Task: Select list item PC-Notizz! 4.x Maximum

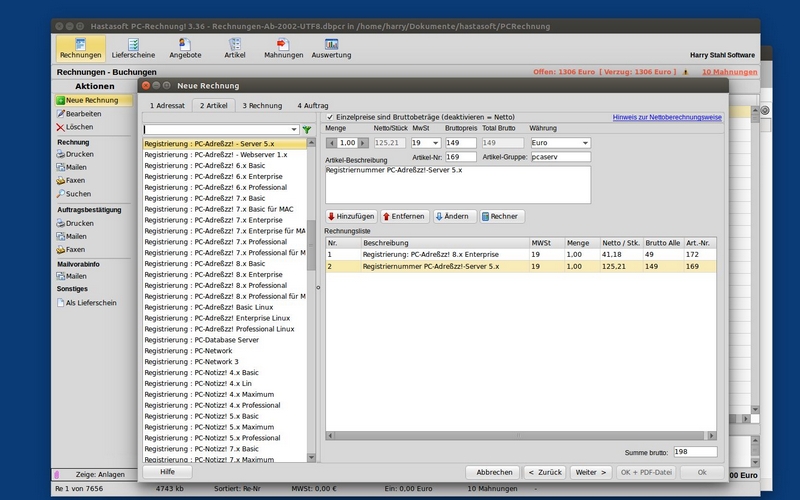Action: click(x=224, y=394)
